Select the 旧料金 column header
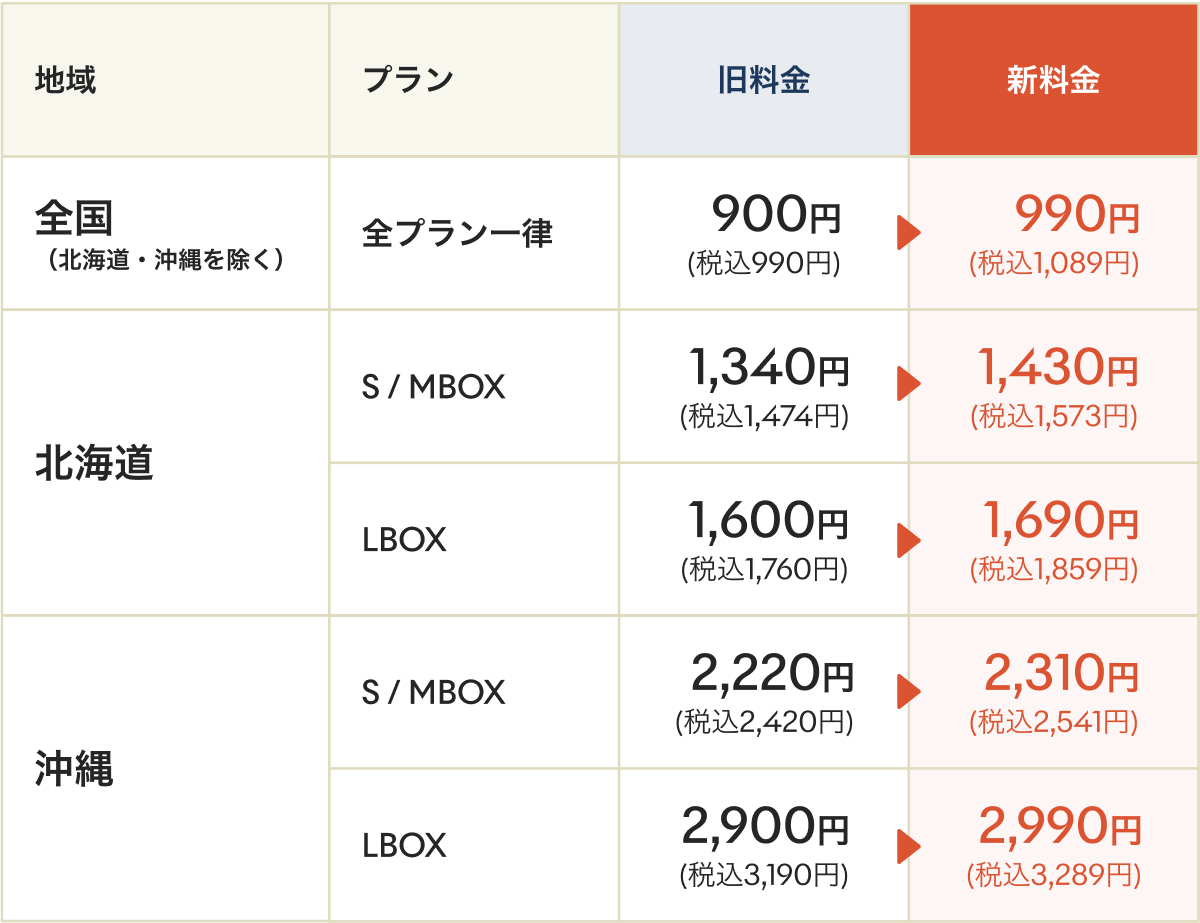 pos(764,80)
